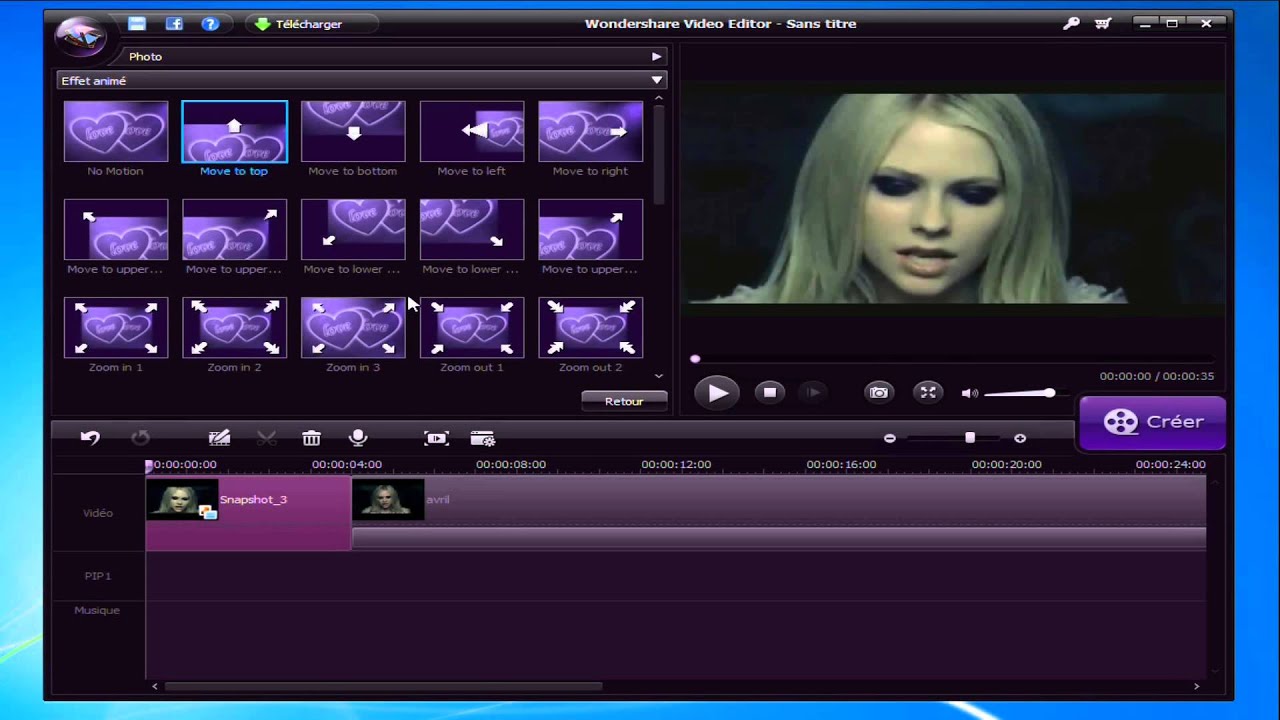
Task: Select the Zoom in 3 effect
Action: pyautogui.click(x=353, y=327)
